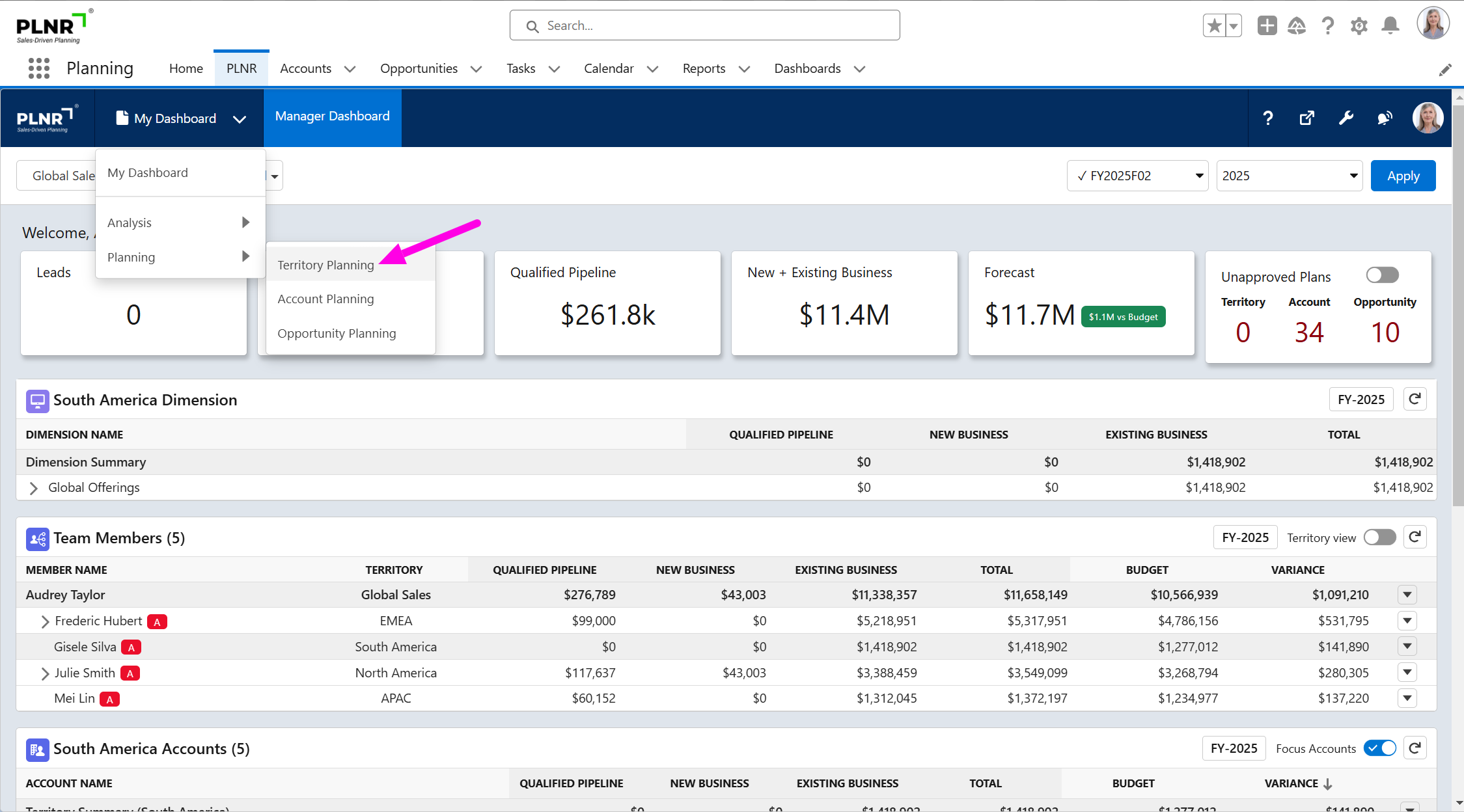Switch to the Manager Dashboard tab

click(x=332, y=116)
